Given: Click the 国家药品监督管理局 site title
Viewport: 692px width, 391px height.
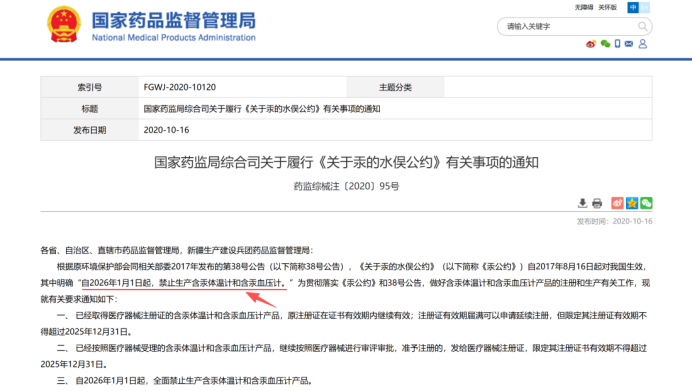Looking at the screenshot, I should coord(173,20).
